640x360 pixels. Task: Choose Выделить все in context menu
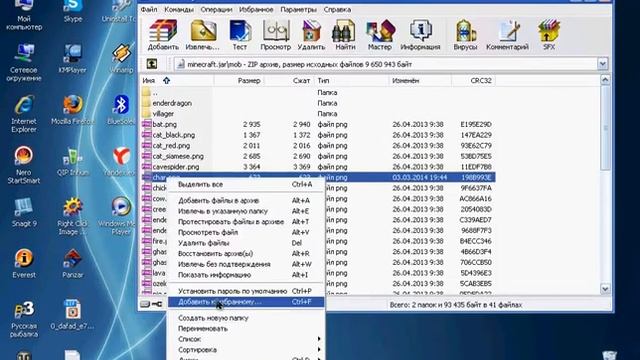(x=246, y=184)
